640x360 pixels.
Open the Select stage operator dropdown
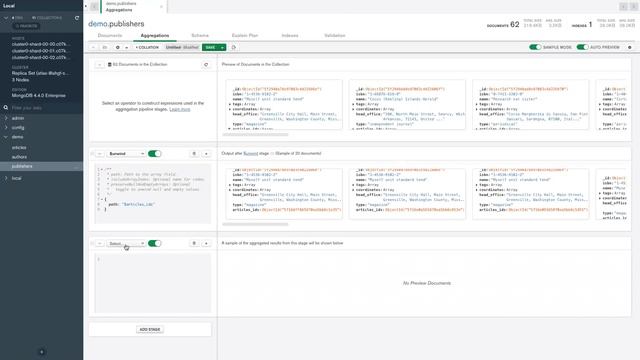click(x=126, y=244)
